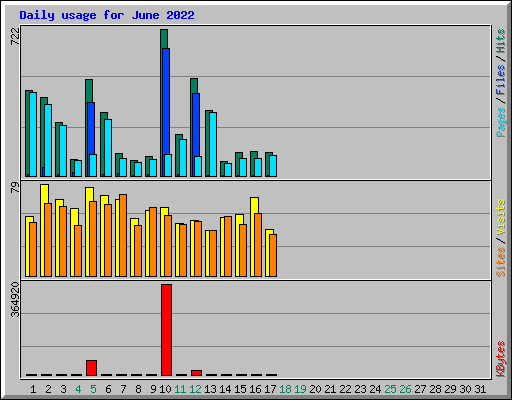Screen dimensions: 512x400
Task: Click the red KBytes legend label
Action: click(500, 359)
